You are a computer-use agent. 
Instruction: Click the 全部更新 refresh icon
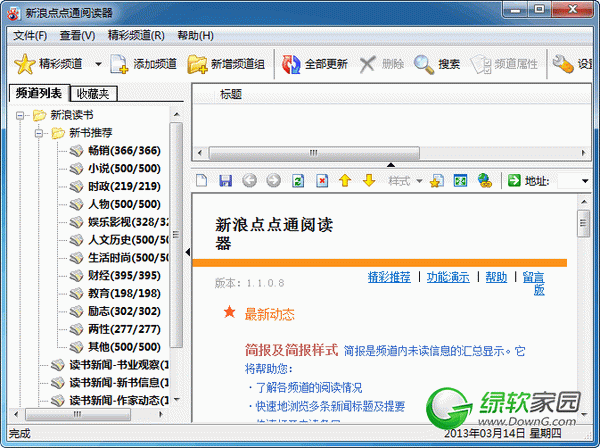coord(291,64)
